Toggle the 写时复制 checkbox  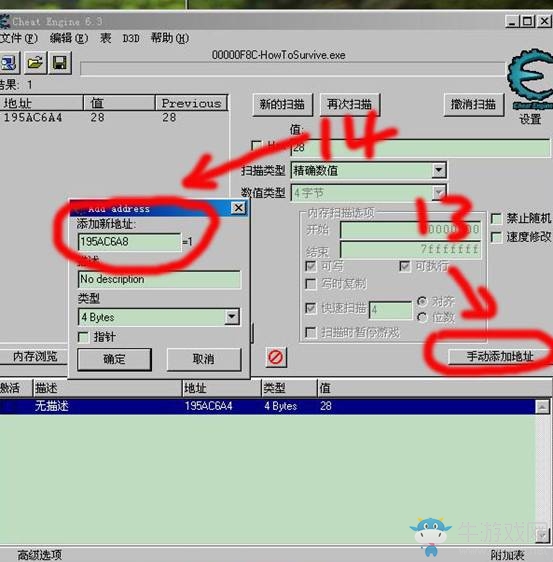pyautogui.click(x=311, y=284)
